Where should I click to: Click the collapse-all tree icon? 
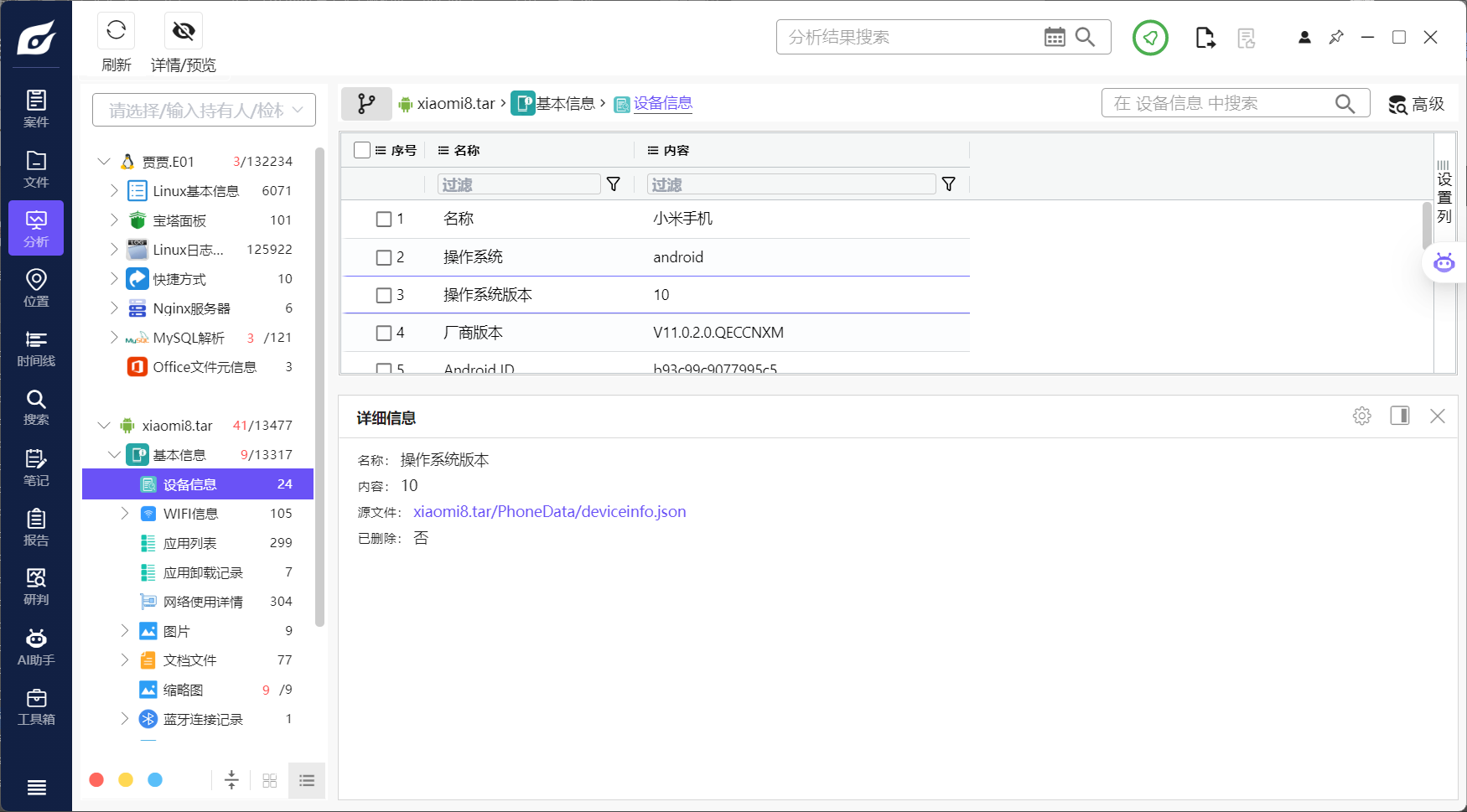232,780
